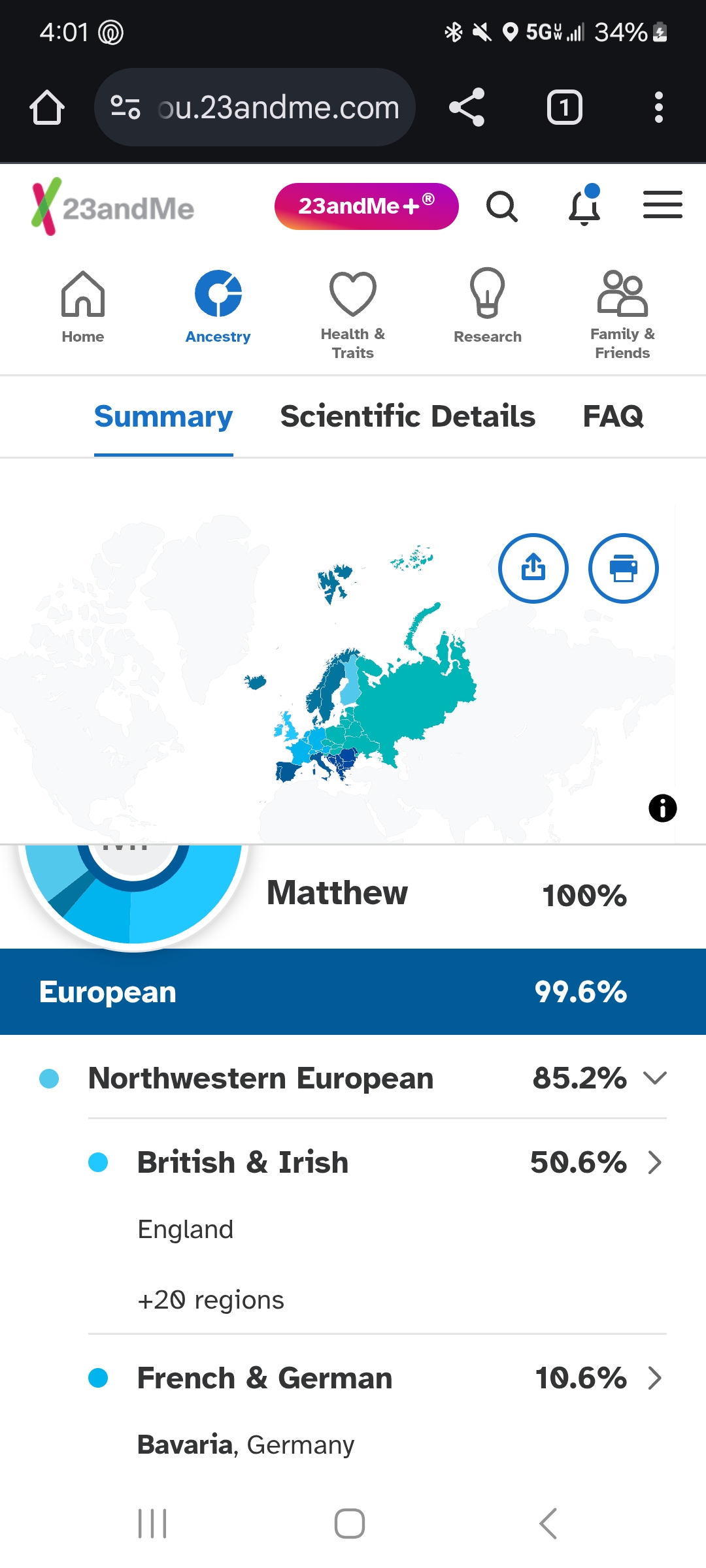This screenshot has height=1568, width=706.
Task: Tap the print icon button
Action: point(624,568)
